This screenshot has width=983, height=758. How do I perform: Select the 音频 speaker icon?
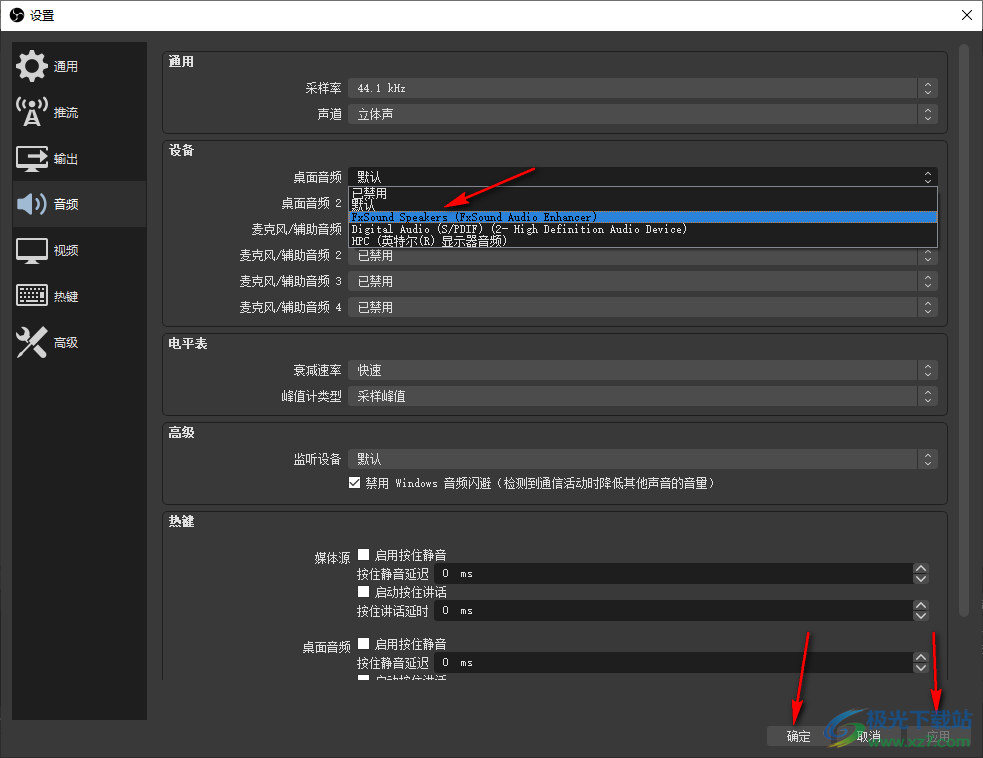point(31,204)
